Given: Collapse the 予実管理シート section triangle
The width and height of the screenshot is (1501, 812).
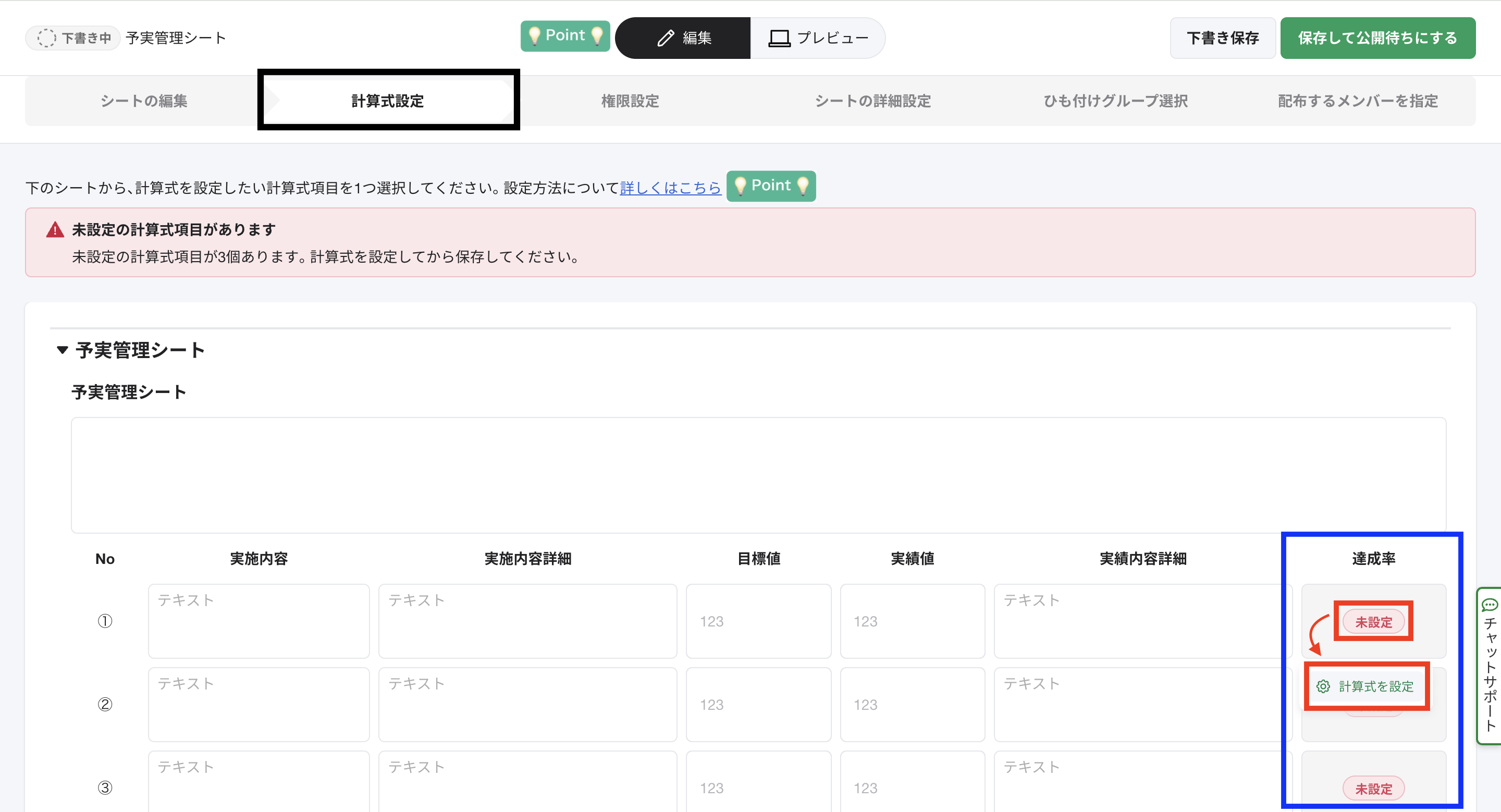Looking at the screenshot, I should click(63, 350).
